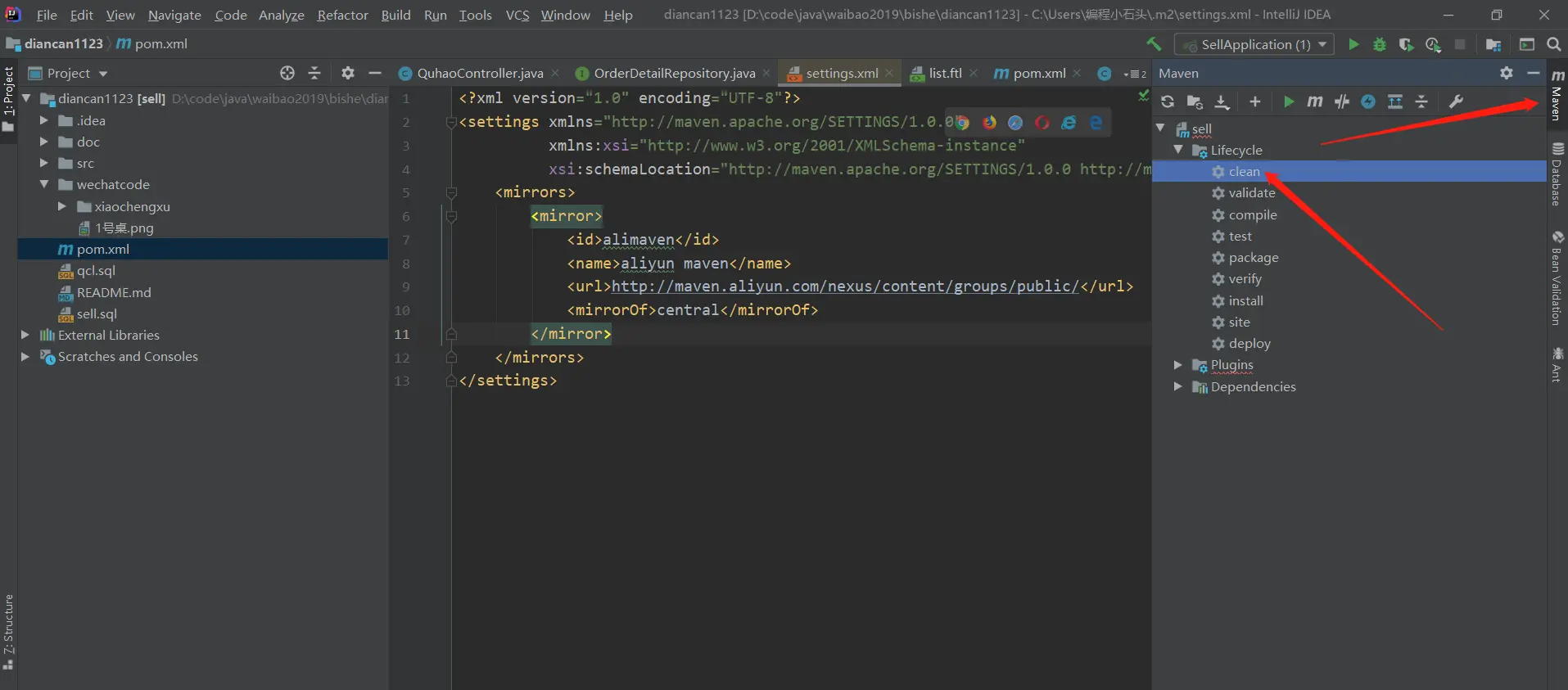Switch to the list.ftl editor tab
Viewport: 1568px width, 690px height.
pos(945,73)
